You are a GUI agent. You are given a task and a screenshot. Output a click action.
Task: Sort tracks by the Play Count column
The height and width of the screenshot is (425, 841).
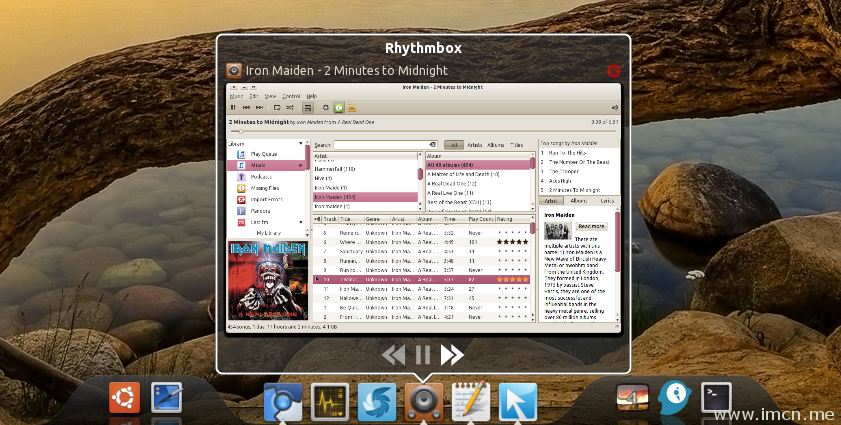click(481, 219)
